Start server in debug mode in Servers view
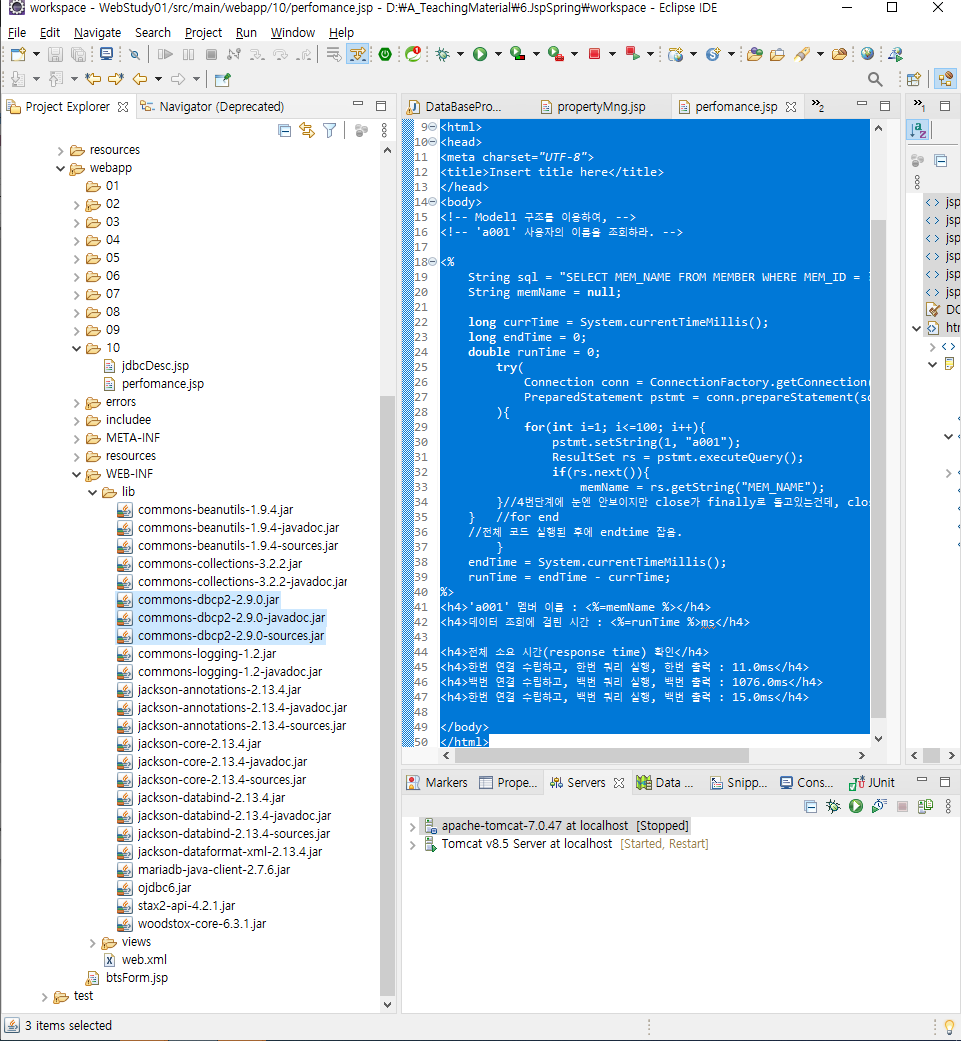This screenshot has height=1041, width=961. 833,806
